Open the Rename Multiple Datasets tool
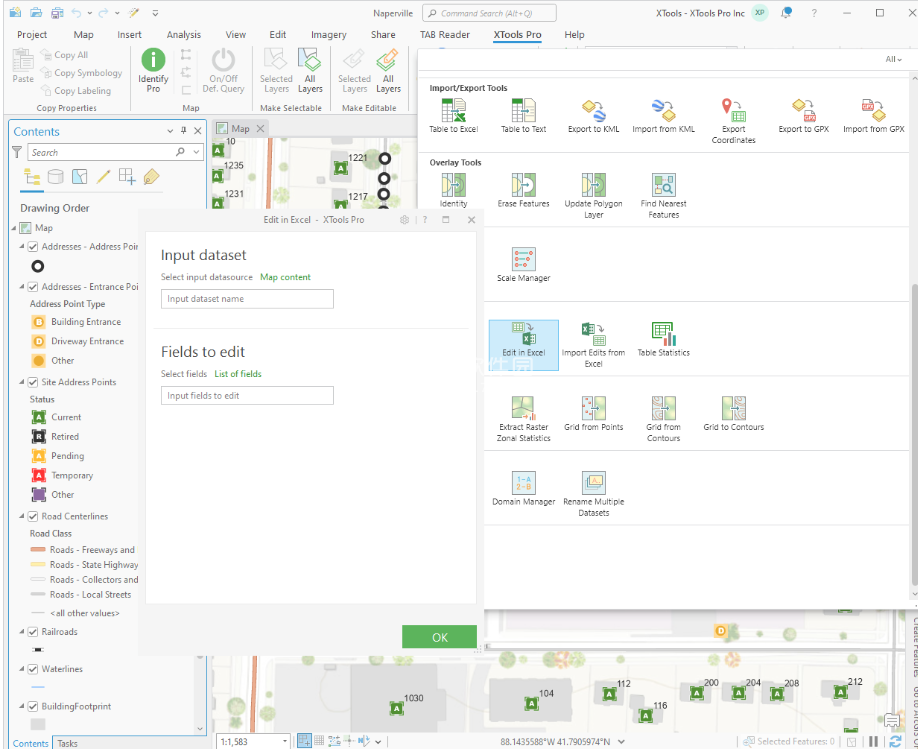 click(x=593, y=494)
